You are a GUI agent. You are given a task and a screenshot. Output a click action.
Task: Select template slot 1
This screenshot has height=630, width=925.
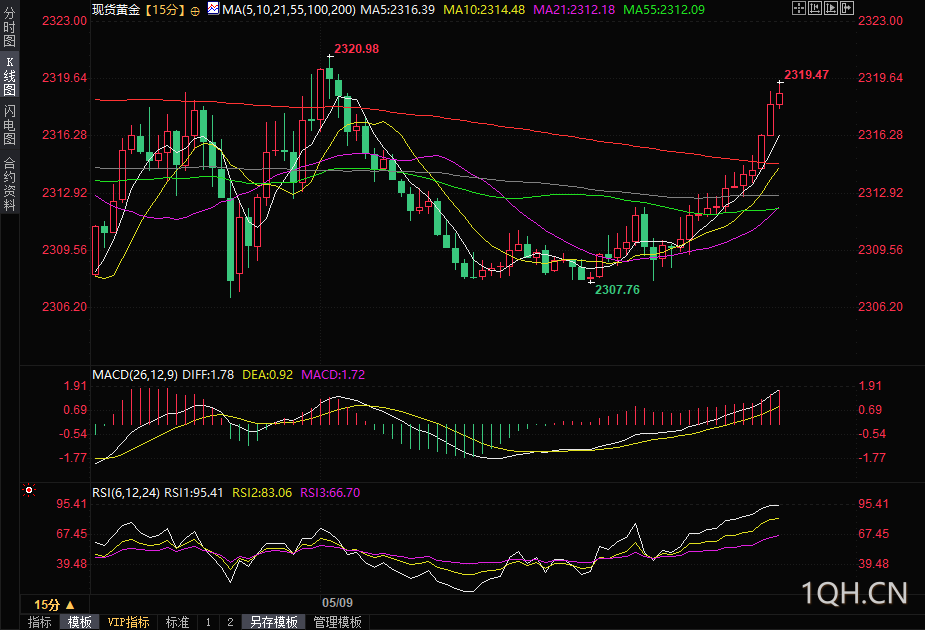point(208,622)
